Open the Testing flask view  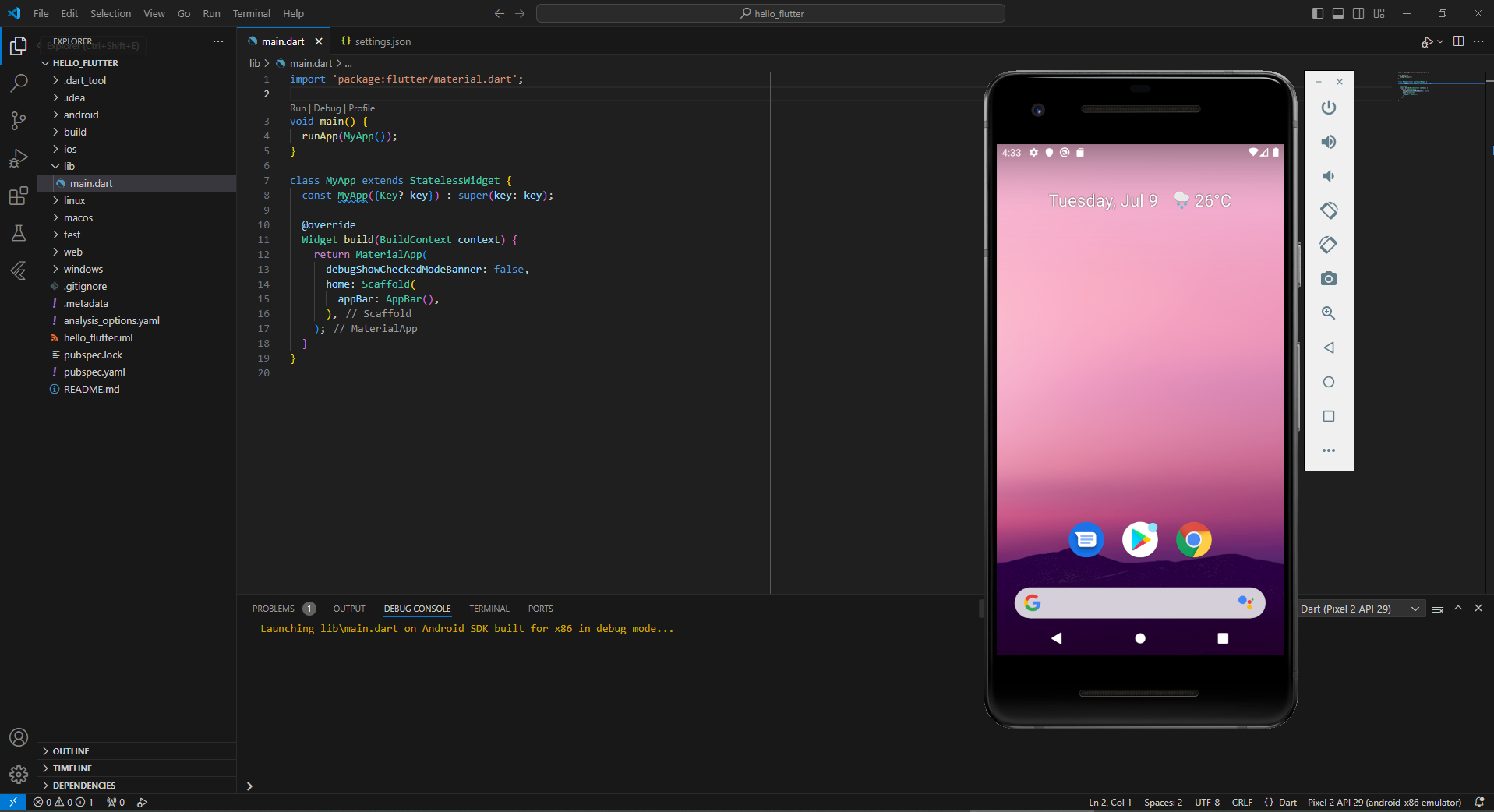click(x=19, y=233)
